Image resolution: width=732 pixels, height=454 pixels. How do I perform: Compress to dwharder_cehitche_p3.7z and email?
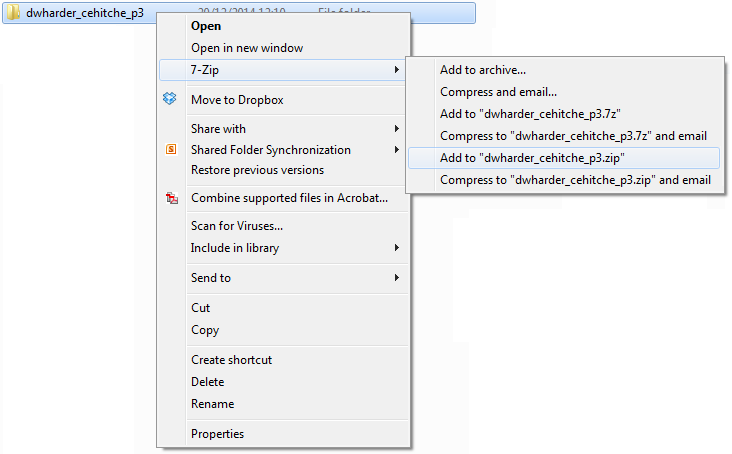(x=573, y=136)
